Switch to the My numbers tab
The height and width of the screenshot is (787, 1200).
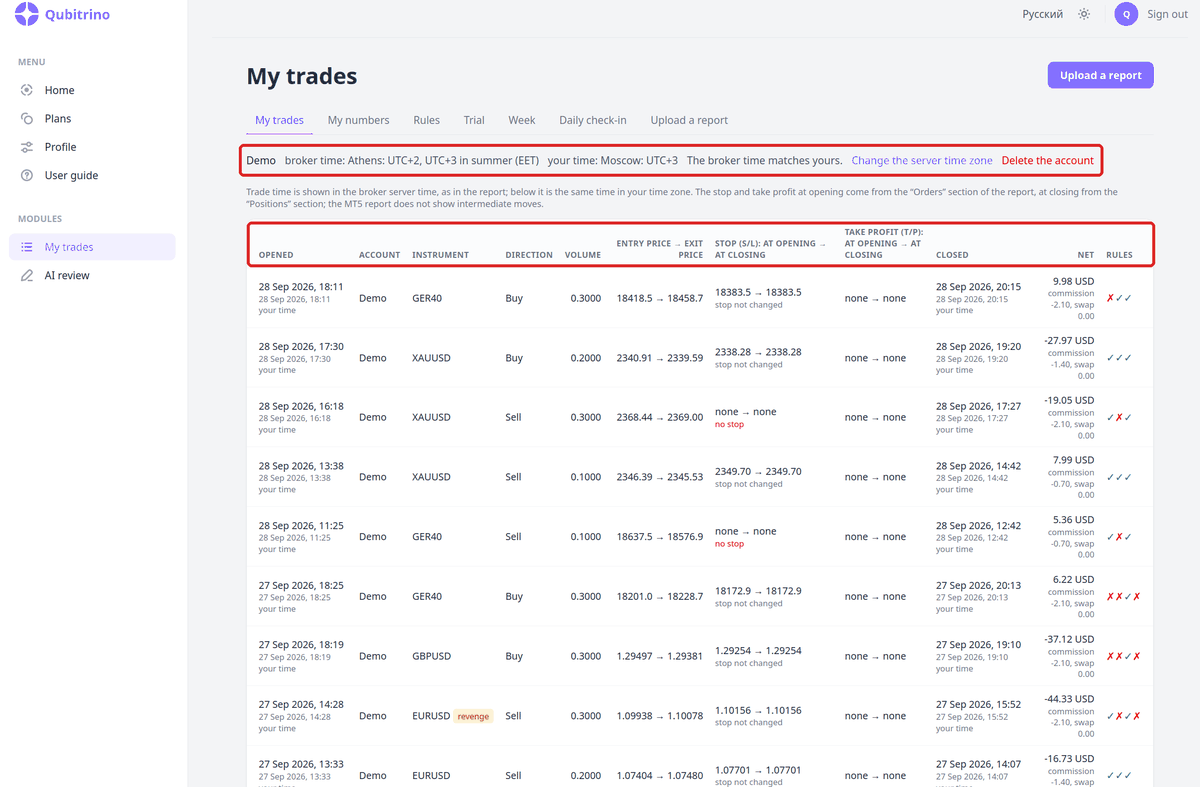click(x=358, y=120)
